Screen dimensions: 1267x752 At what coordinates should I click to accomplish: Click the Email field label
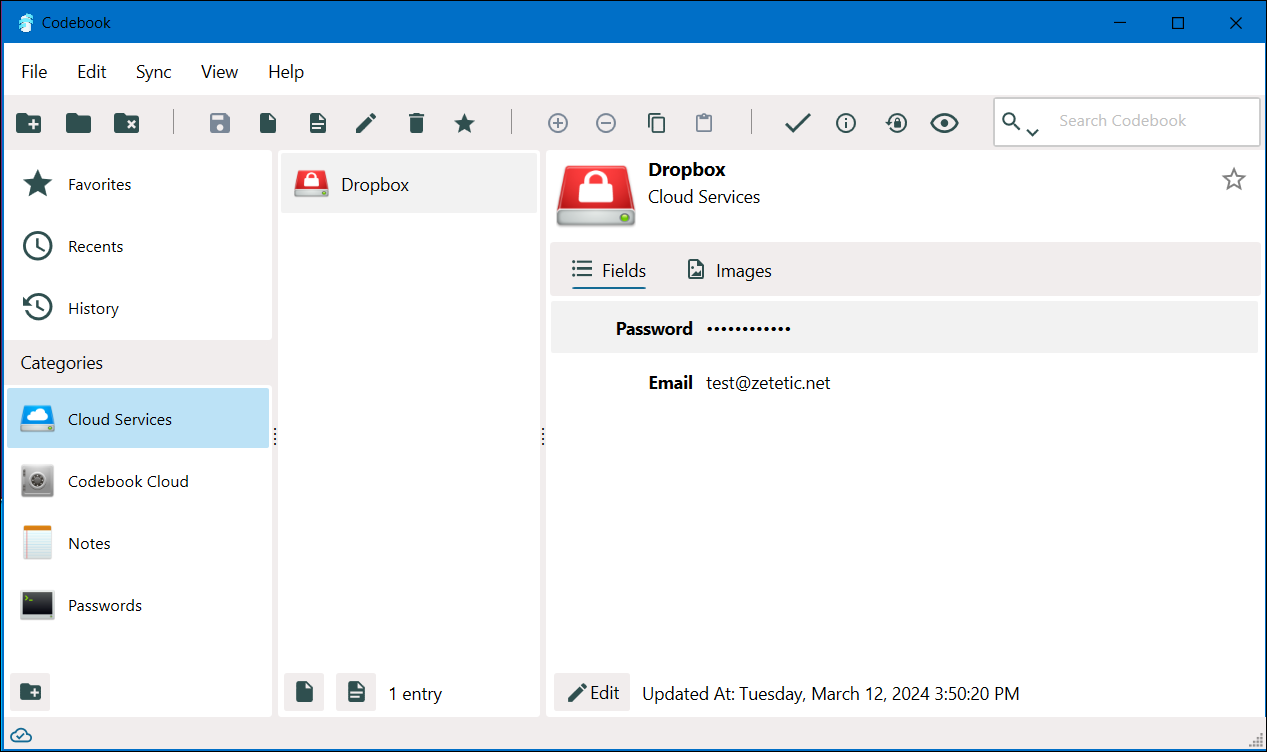point(671,383)
